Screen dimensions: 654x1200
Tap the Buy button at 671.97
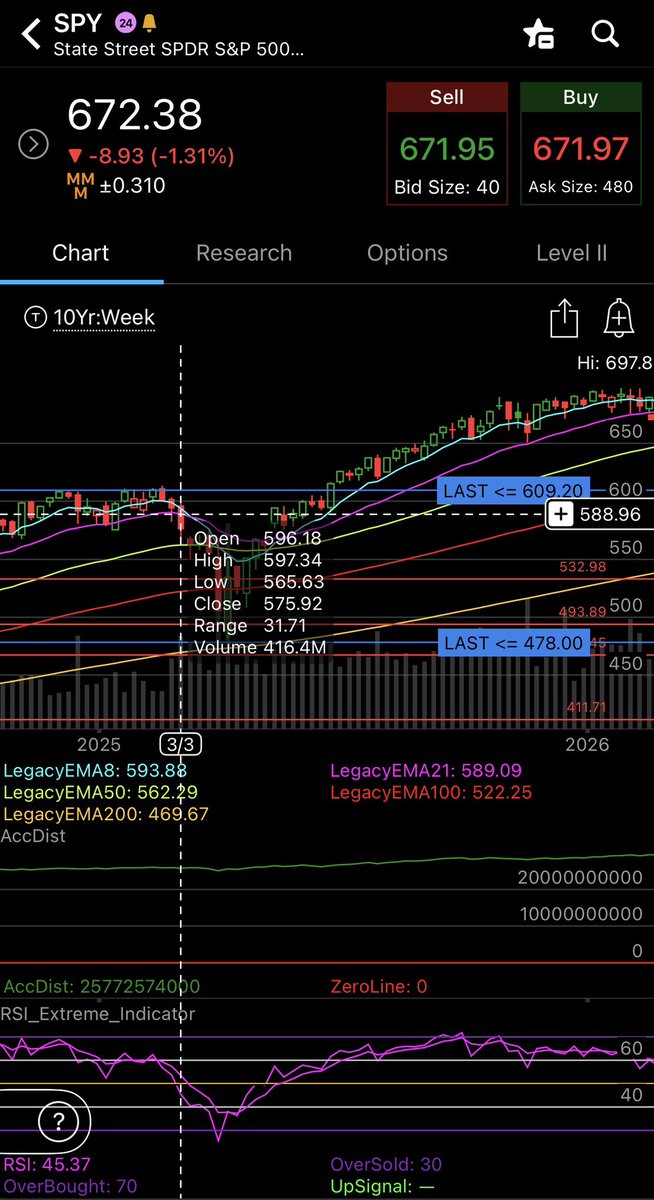[x=581, y=144]
